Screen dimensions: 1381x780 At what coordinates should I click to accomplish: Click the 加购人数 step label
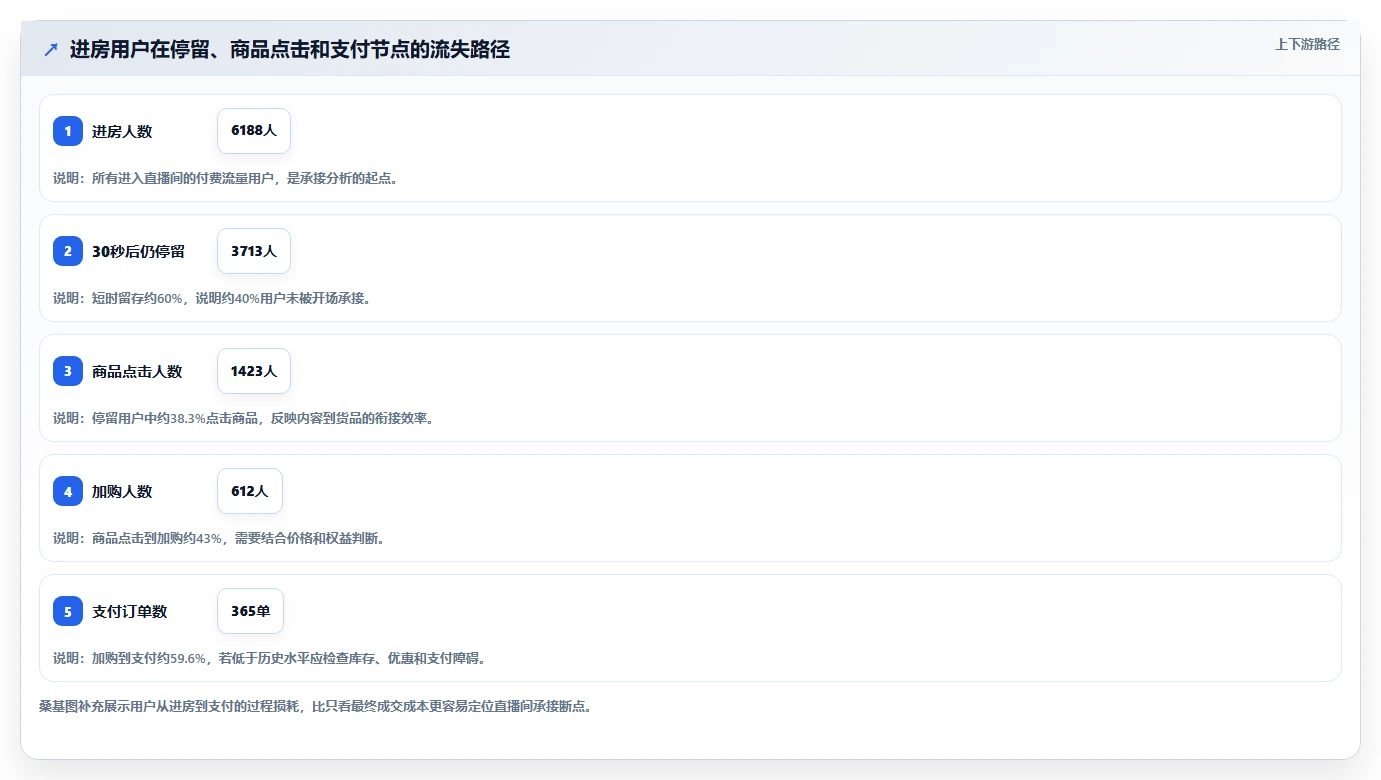pos(122,491)
